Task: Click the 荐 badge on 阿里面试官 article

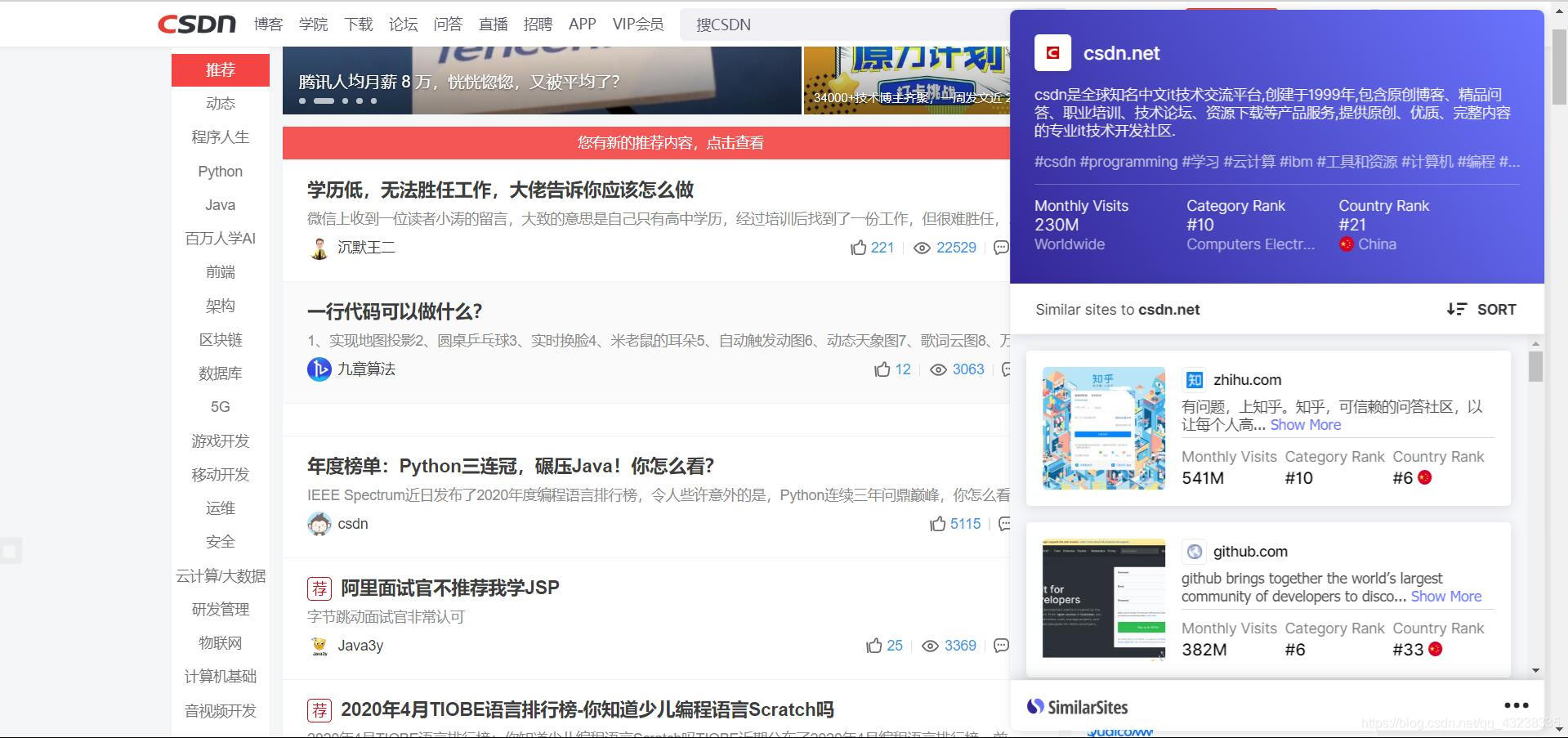Action: pos(319,588)
